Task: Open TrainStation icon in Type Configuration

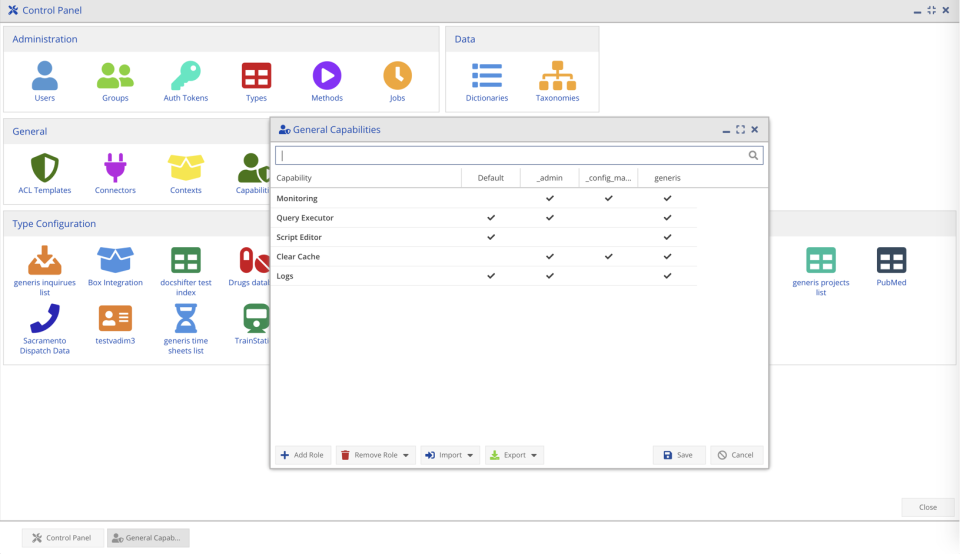Action: pos(256,318)
